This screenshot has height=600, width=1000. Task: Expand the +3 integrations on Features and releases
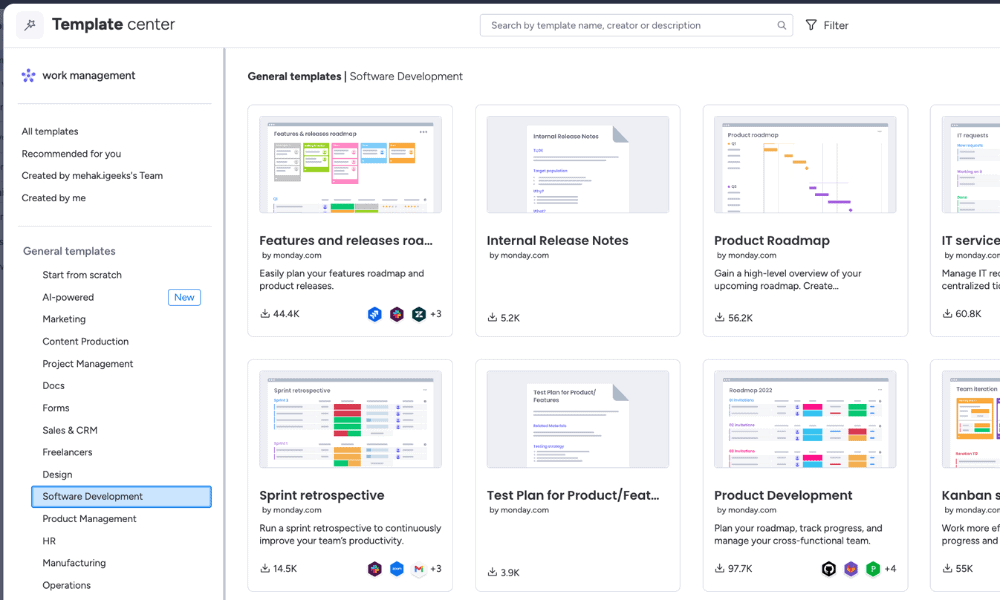[x=436, y=314]
